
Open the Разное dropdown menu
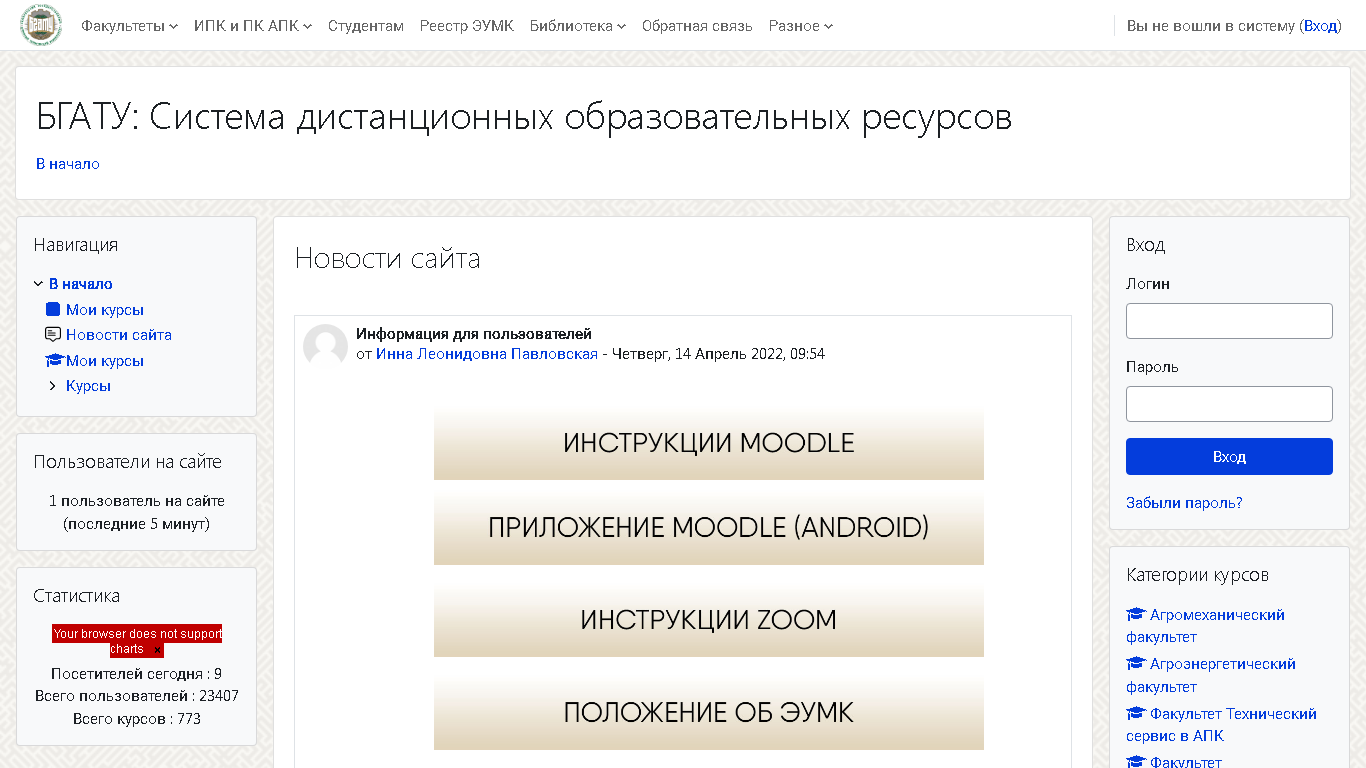[800, 26]
